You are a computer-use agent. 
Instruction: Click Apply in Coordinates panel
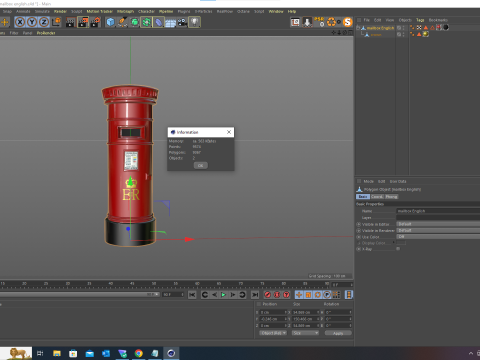(338, 333)
